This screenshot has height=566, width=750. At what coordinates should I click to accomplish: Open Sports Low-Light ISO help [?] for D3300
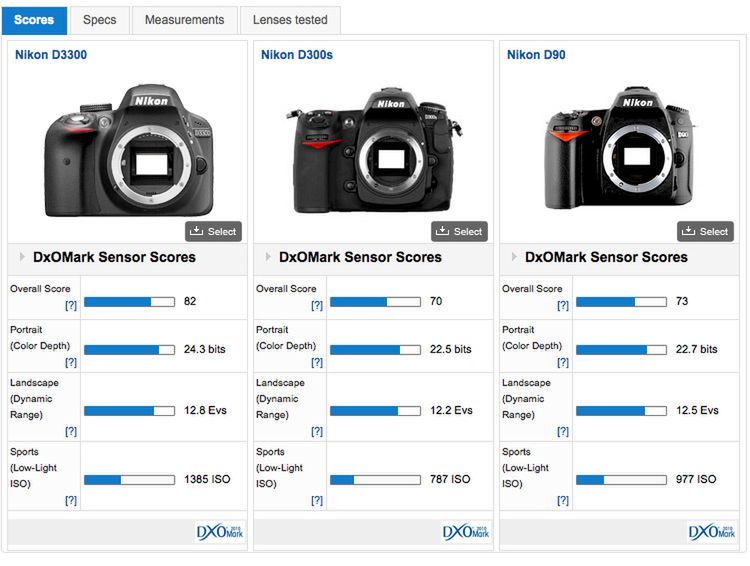coord(71,500)
